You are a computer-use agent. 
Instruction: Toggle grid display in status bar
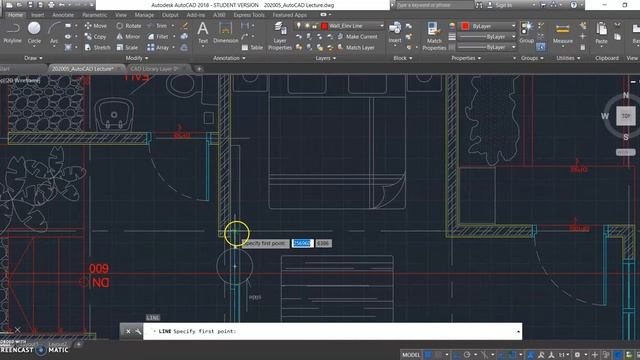coord(428,355)
